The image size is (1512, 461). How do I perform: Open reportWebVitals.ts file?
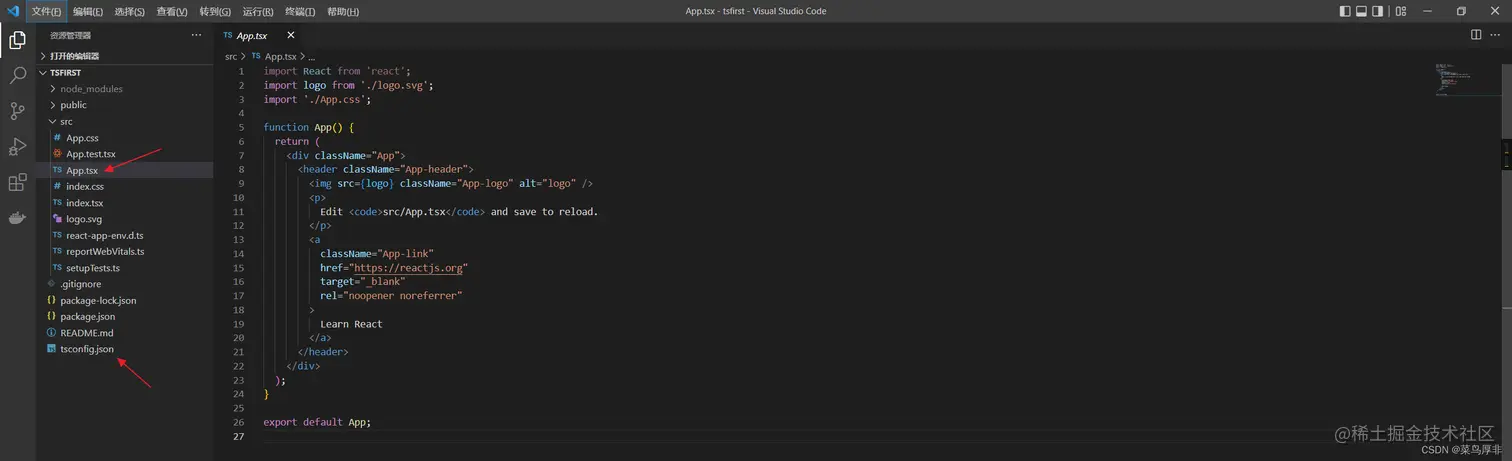tap(125, 251)
